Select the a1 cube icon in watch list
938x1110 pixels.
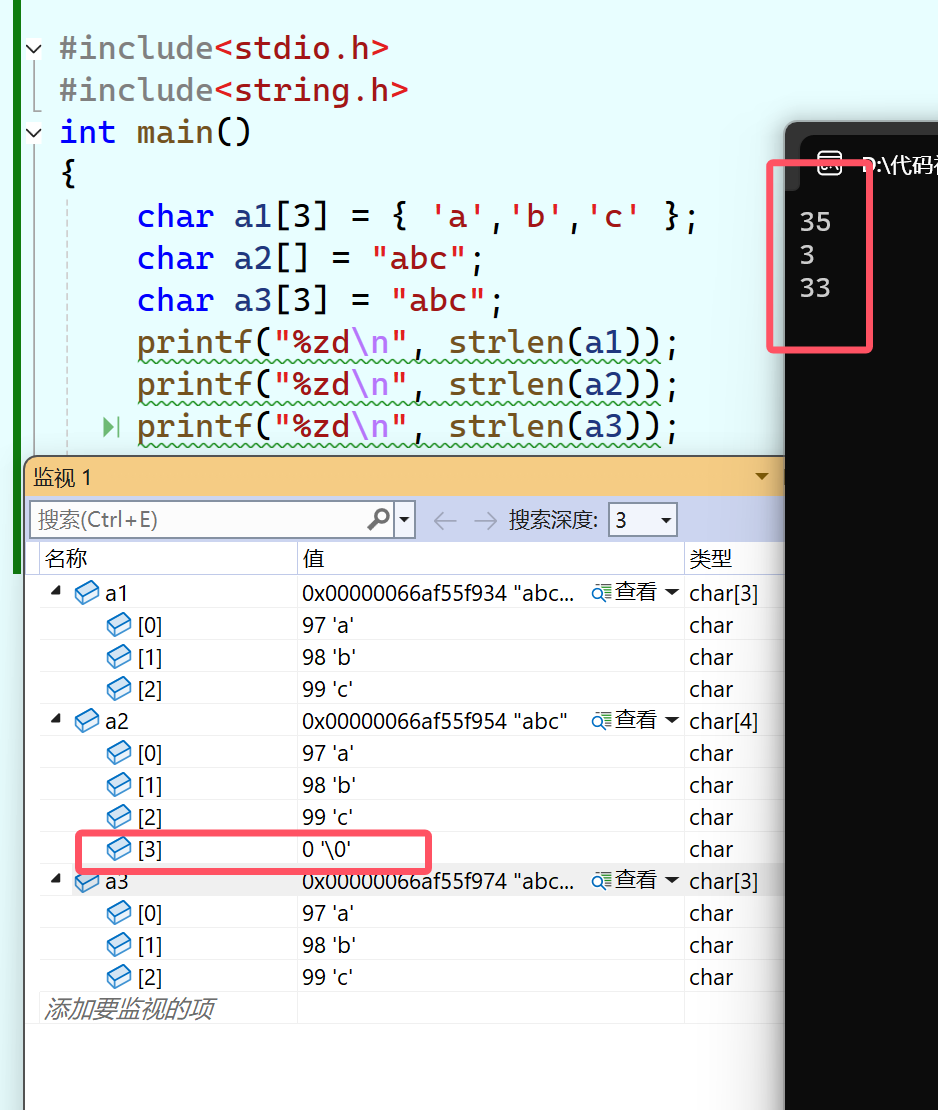(x=86, y=593)
